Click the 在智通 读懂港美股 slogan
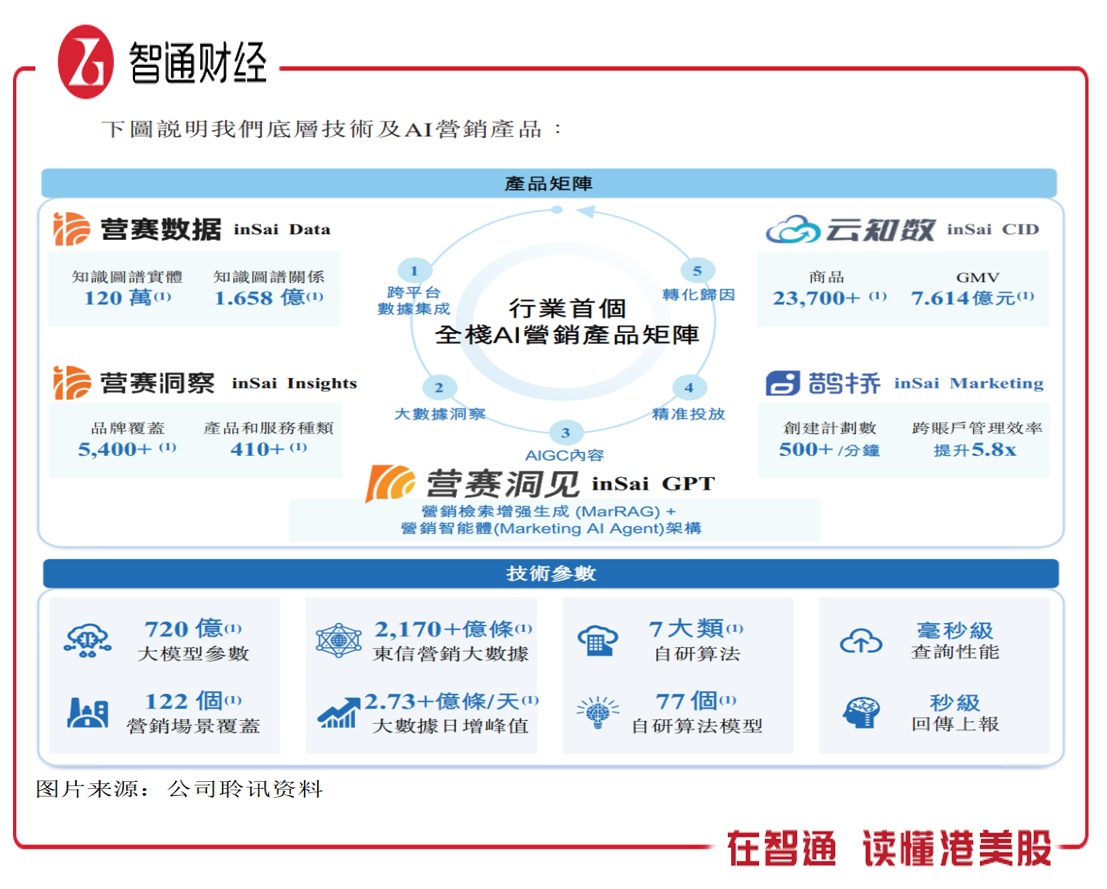Screen dimensions: 1107x889 pos(890,848)
